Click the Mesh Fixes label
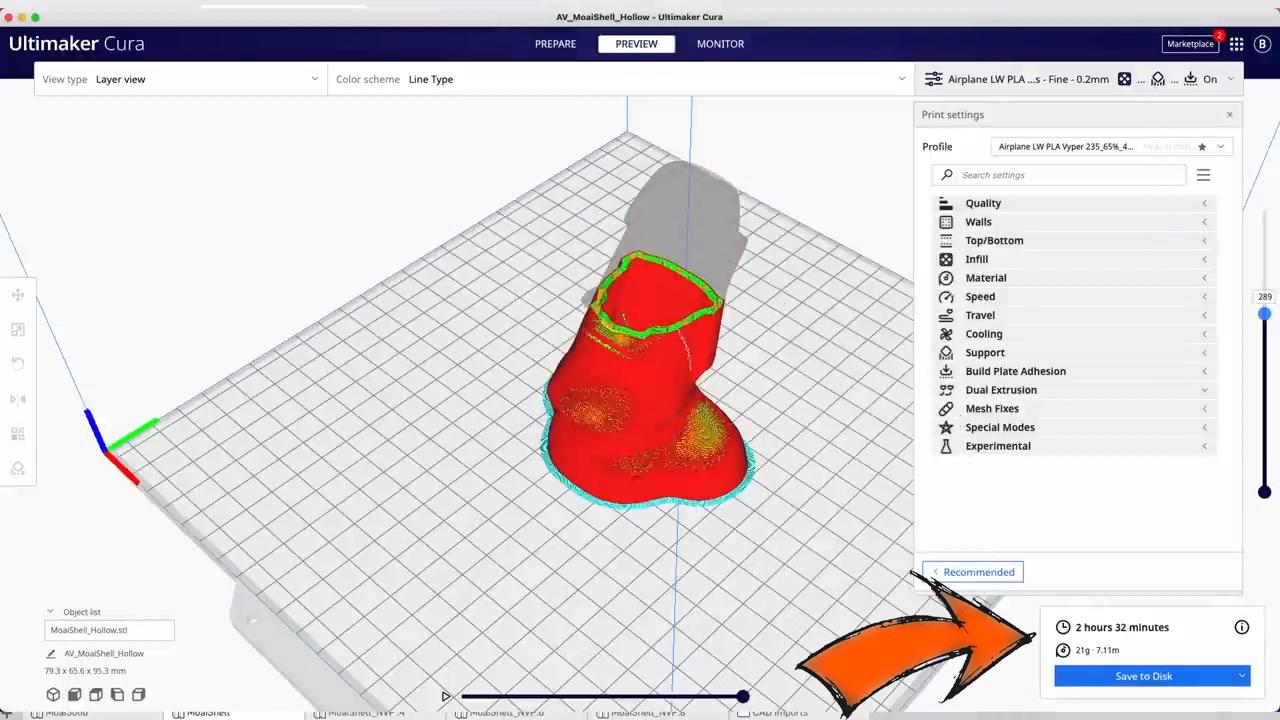Screen dimensions: 1280x720 [x=992, y=408]
